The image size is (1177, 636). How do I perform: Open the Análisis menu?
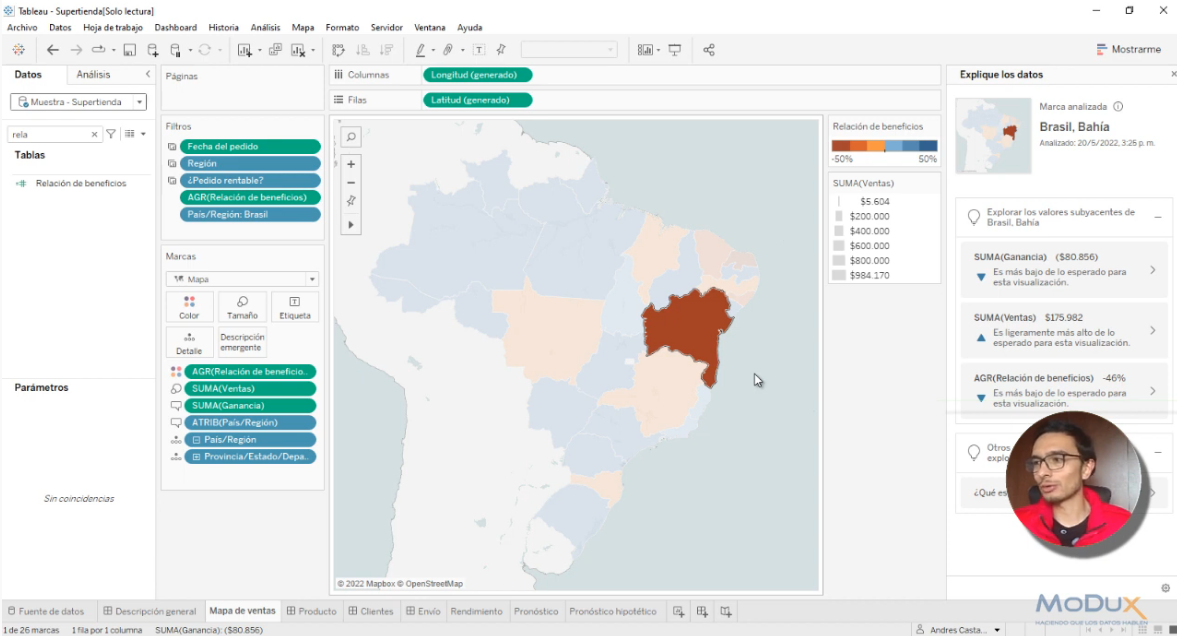click(x=265, y=27)
